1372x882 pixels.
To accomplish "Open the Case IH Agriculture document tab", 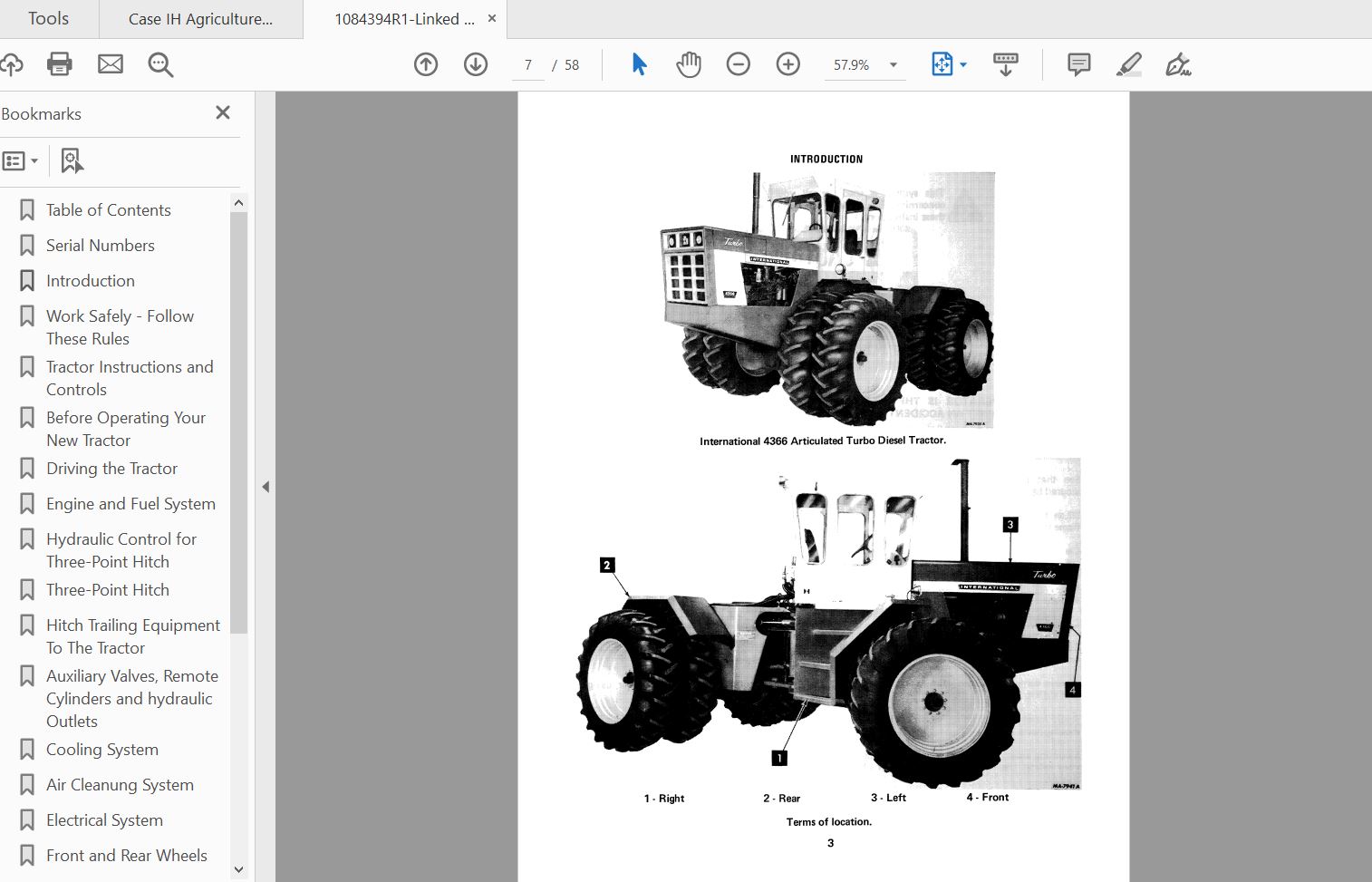I will [201, 18].
